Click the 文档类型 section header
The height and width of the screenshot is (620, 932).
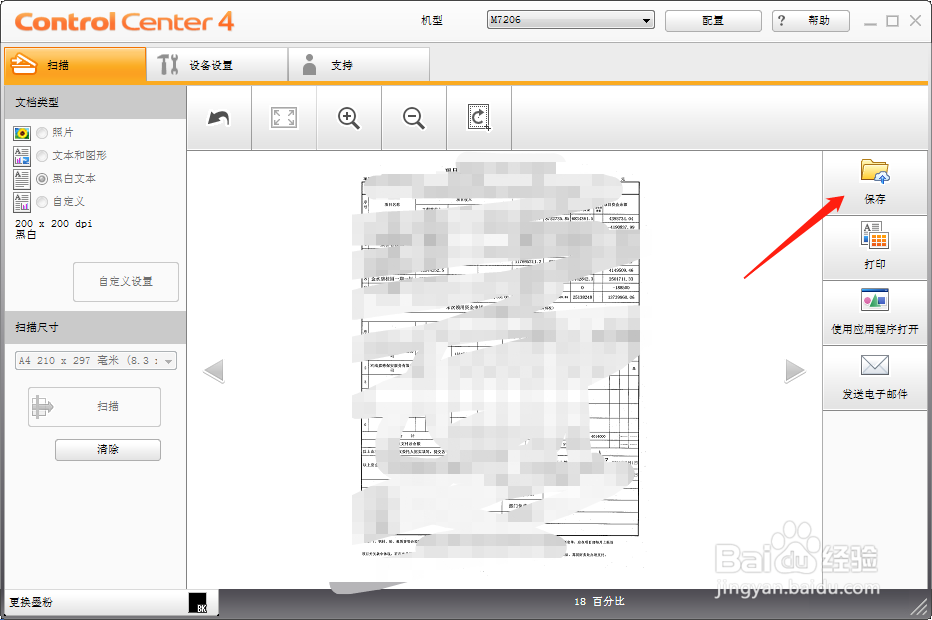tap(95, 102)
